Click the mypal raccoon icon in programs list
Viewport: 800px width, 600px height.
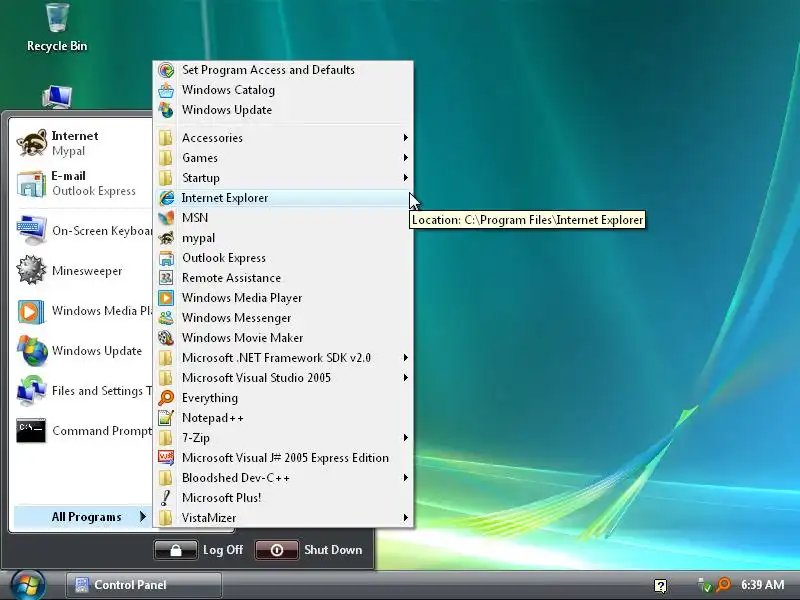tap(166, 238)
